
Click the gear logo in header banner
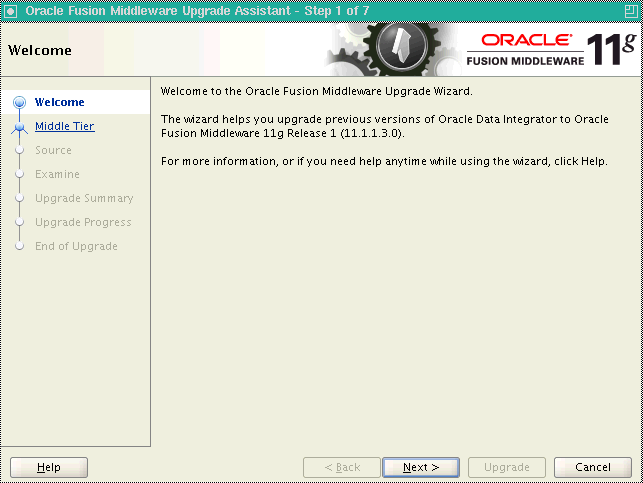tap(394, 49)
